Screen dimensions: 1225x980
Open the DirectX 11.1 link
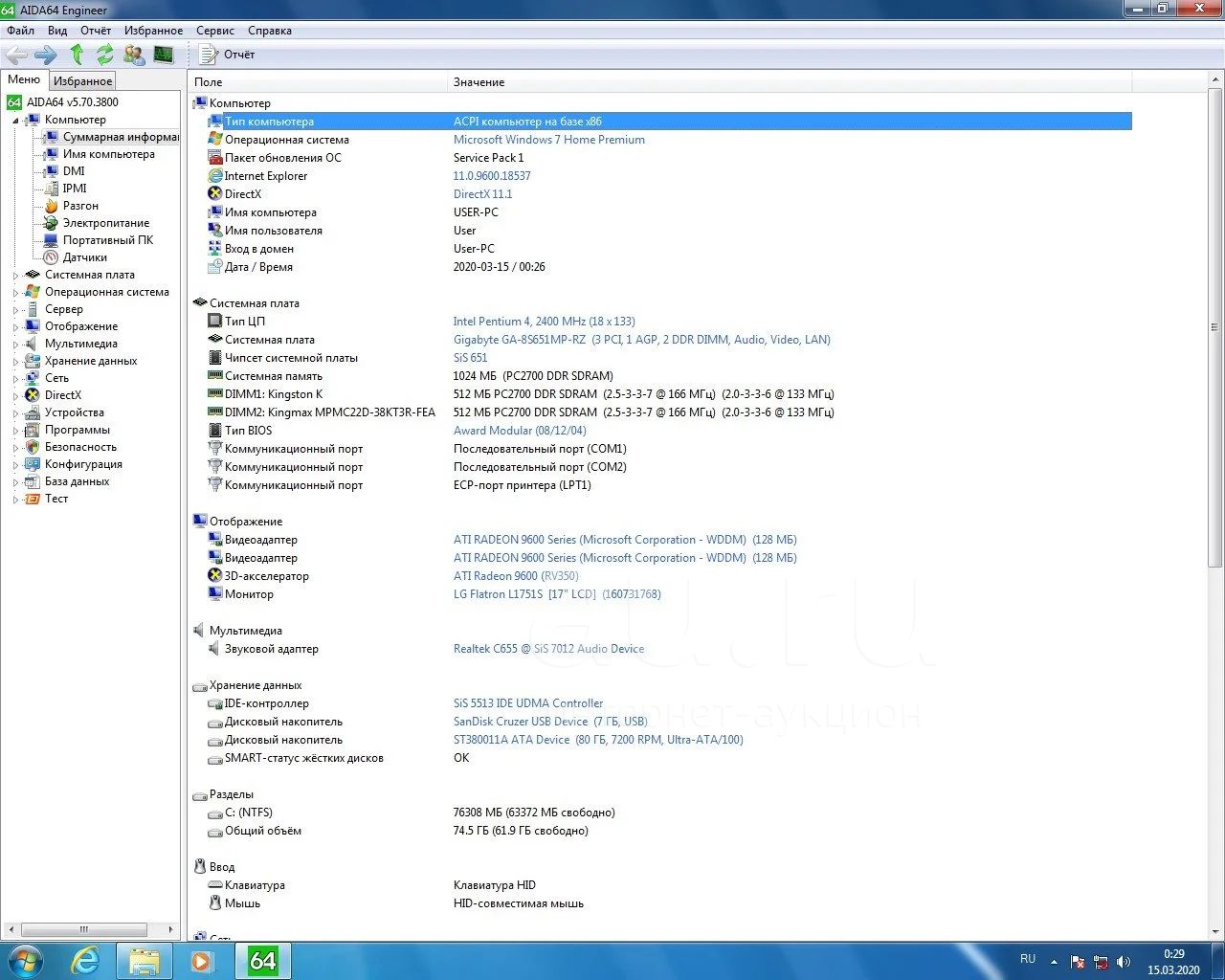pyautogui.click(x=482, y=194)
